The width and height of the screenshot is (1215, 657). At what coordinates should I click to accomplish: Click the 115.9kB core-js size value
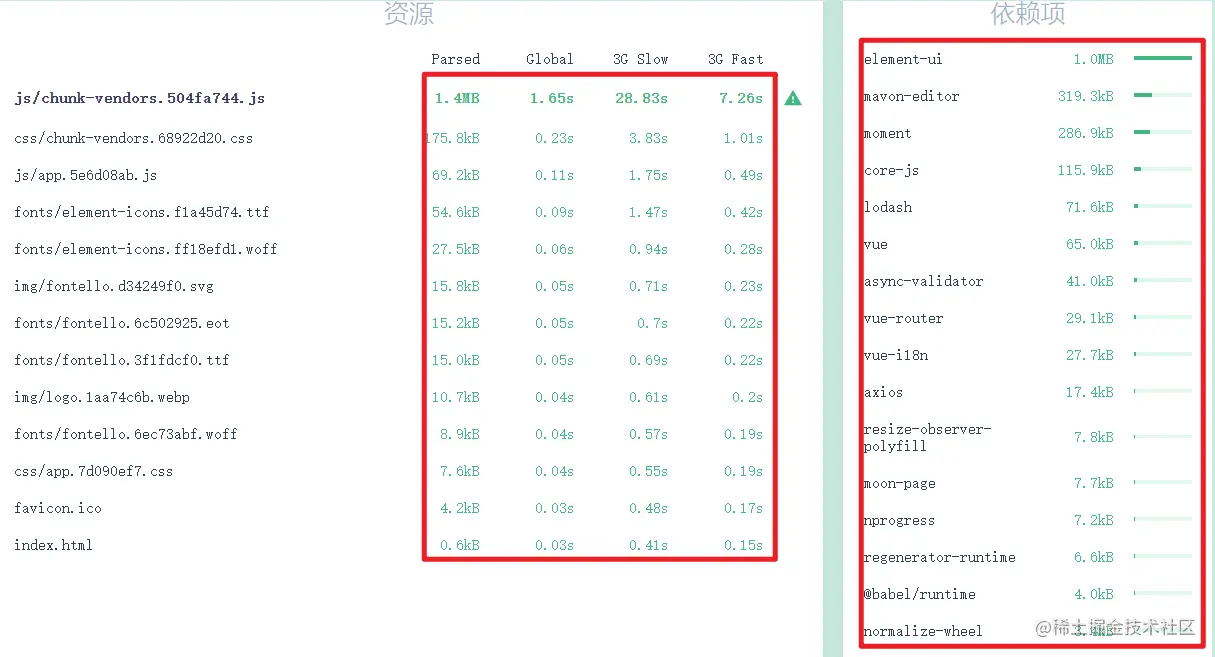coord(1085,170)
